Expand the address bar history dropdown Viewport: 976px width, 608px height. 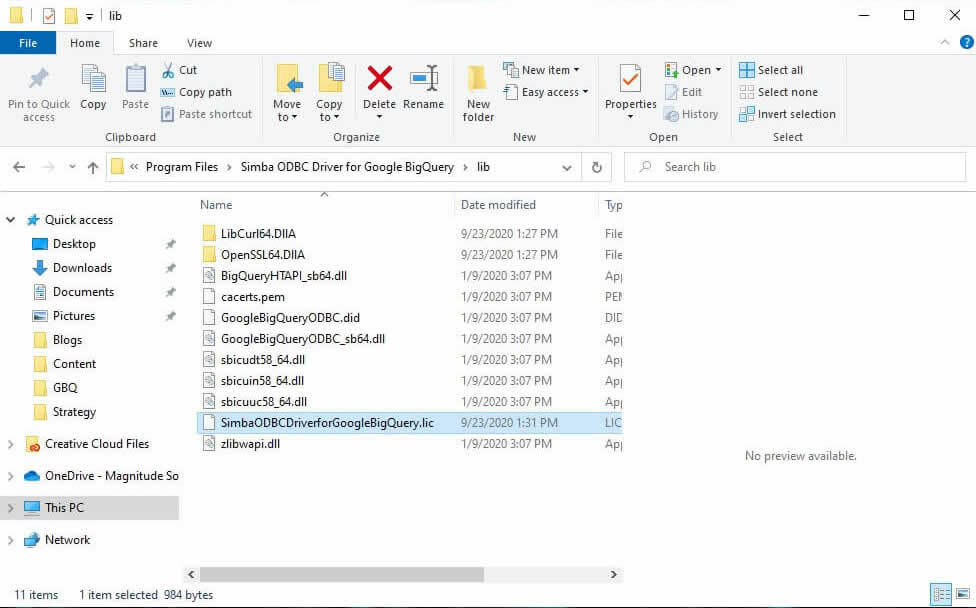point(566,167)
